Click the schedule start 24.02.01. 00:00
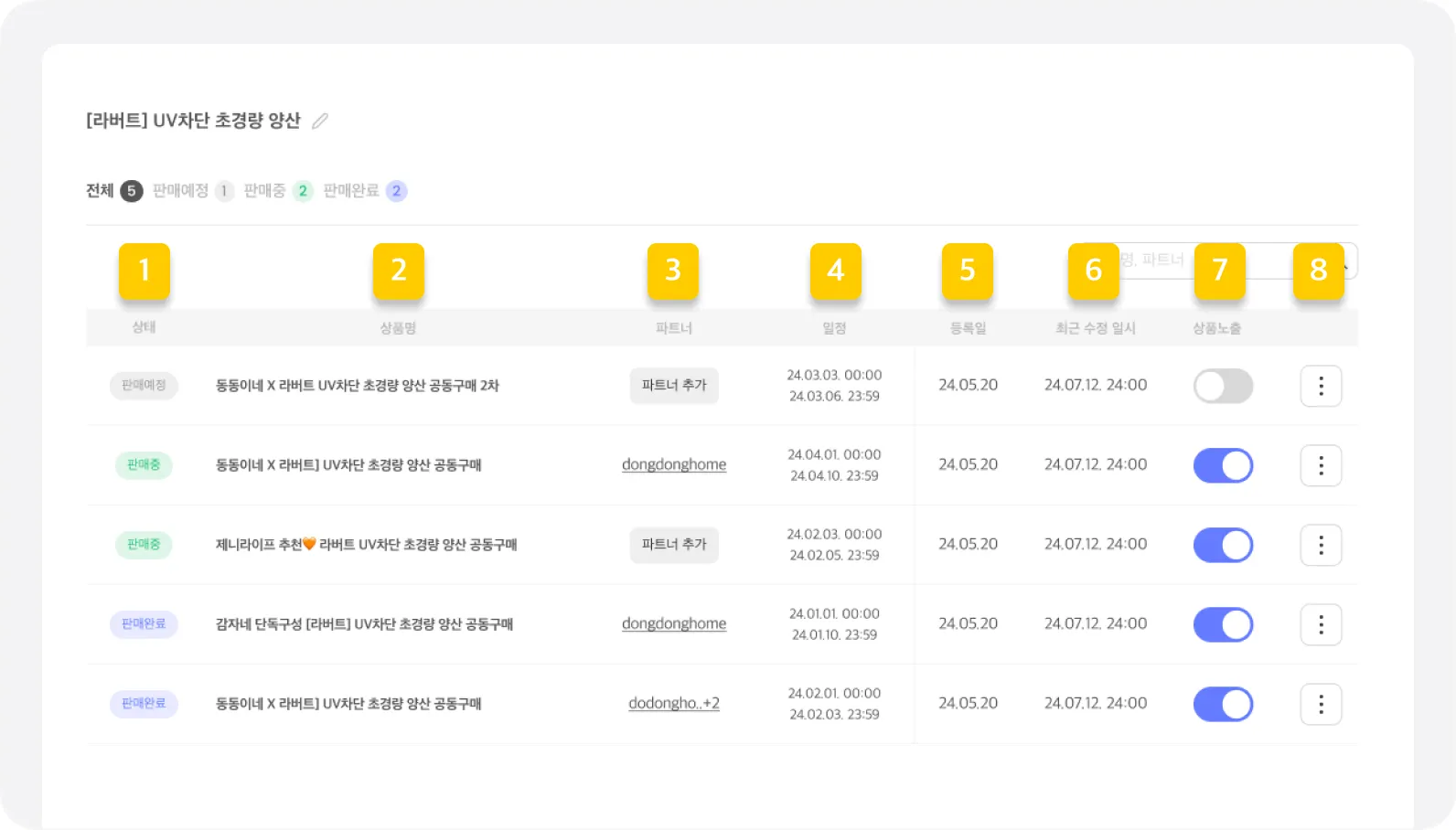The width and height of the screenshot is (1456, 830). [834, 693]
